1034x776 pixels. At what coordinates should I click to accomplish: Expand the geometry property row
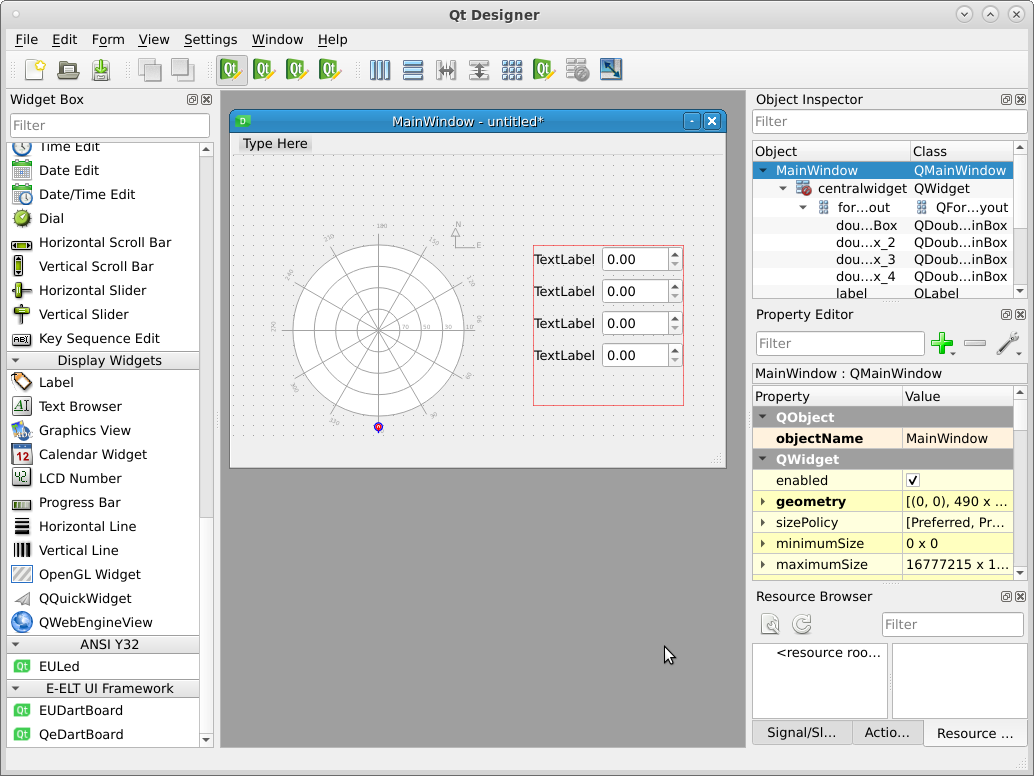click(763, 502)
